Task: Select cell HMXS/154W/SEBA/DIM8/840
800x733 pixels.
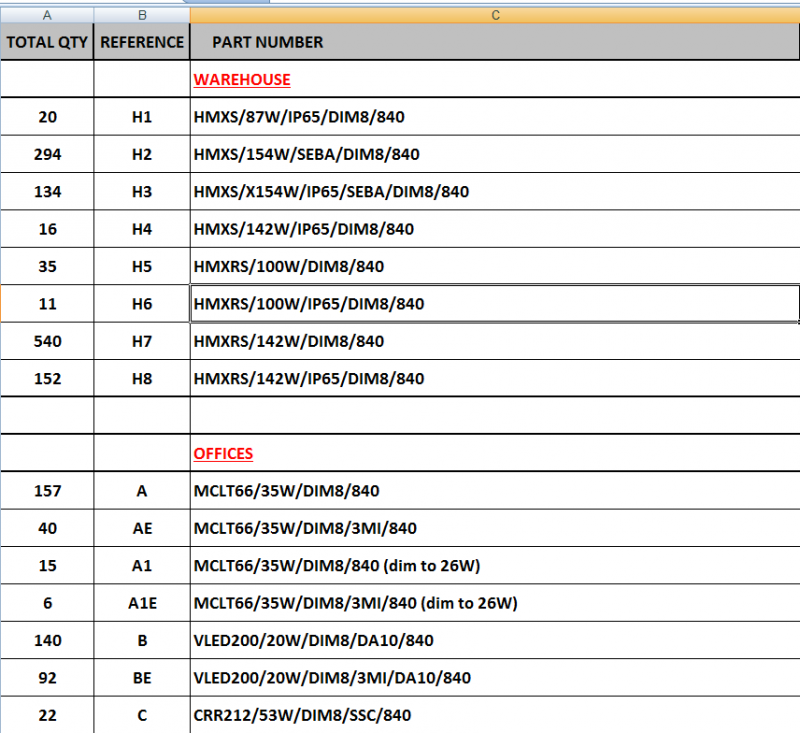Action: 495,154
